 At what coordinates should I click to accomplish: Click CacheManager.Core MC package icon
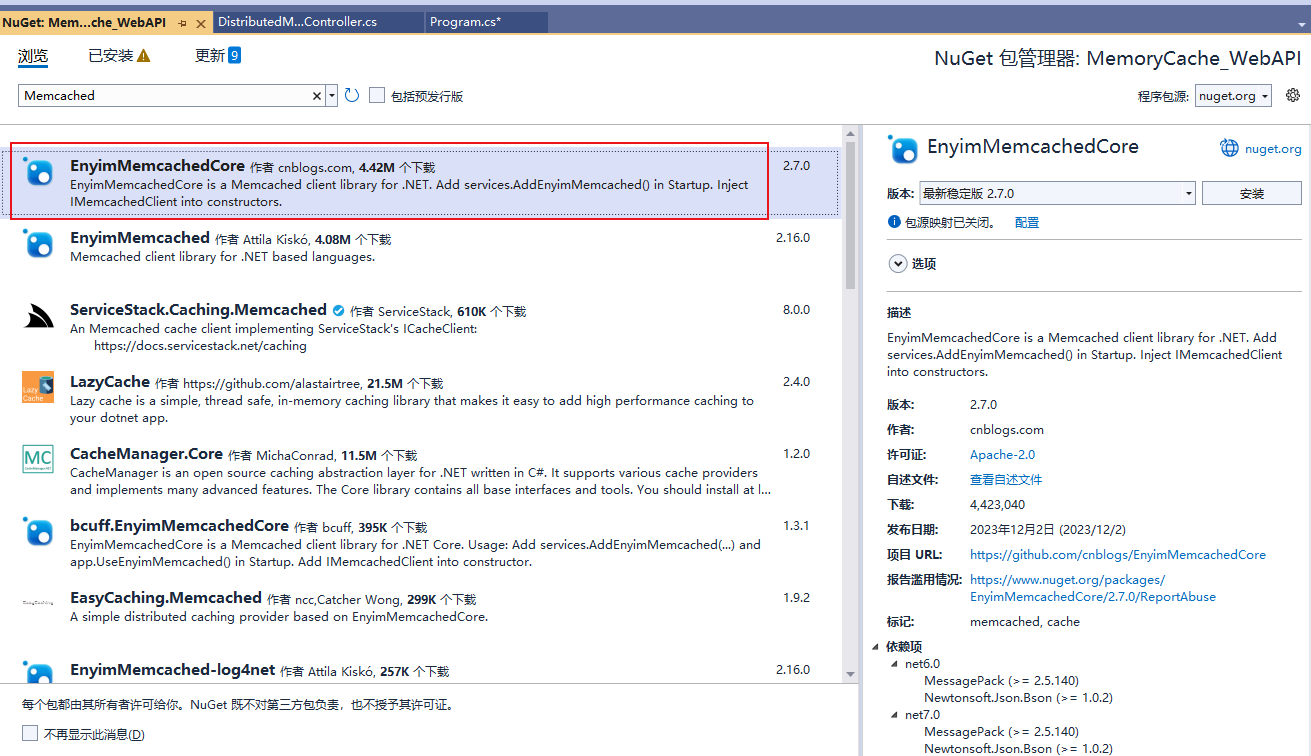(38, 460)
